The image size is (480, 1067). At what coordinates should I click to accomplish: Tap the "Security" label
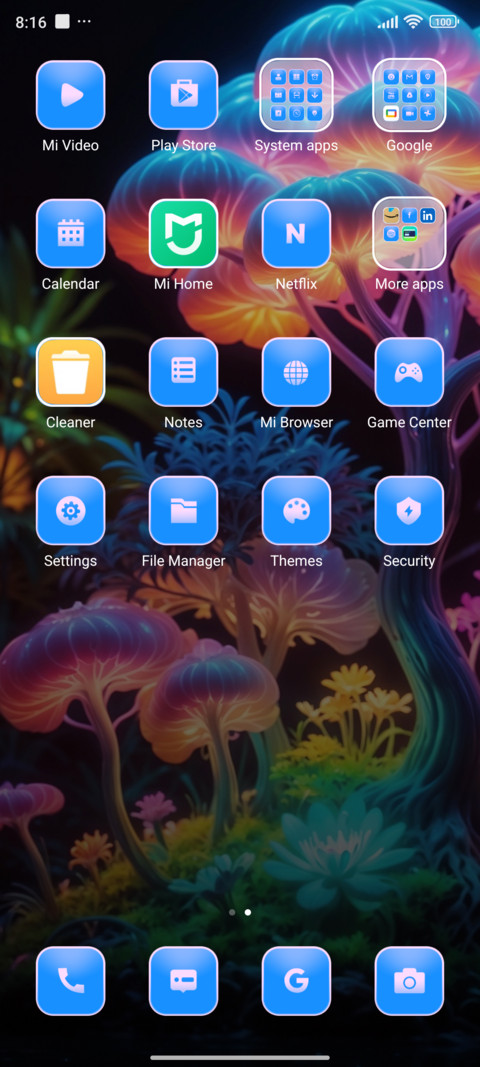(x=409, y=561)
